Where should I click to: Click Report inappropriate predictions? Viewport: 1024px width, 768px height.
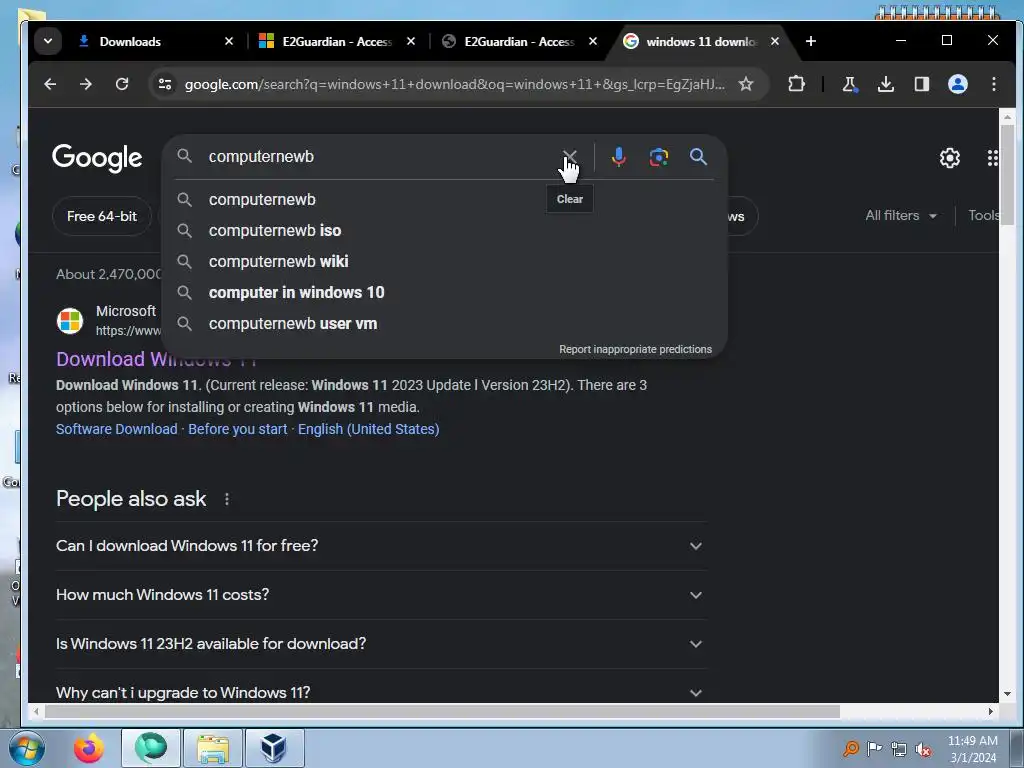pyautogui.click(x=635, y=349)
